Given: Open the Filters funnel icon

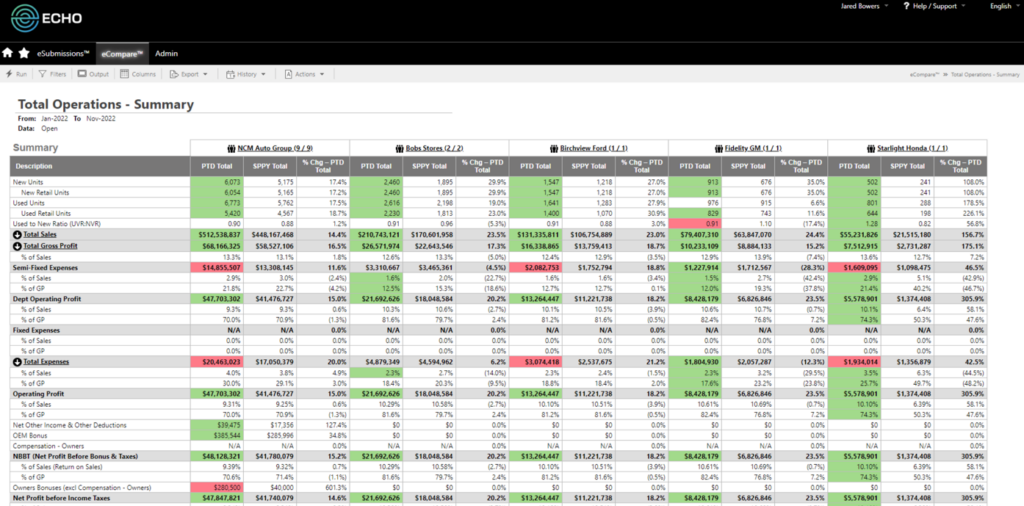Looking at the screenshot, I should (42, 74).
